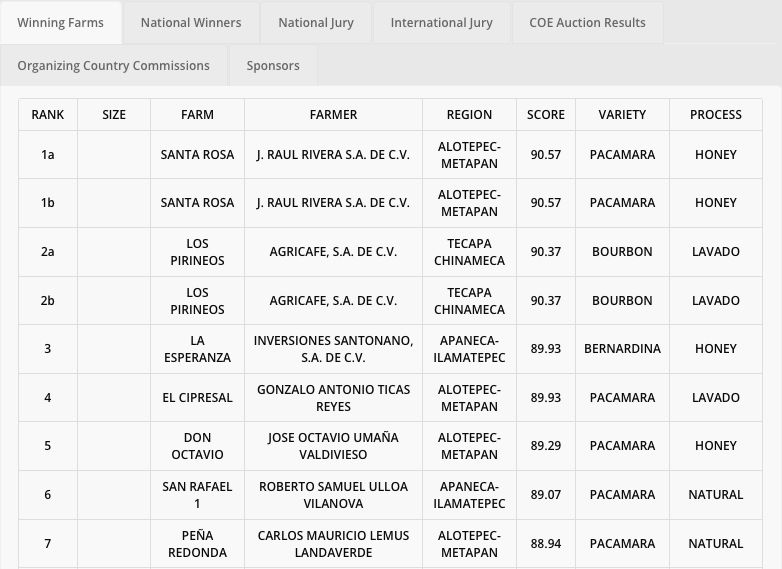This screenshot has height=569, width=782.
Task: Open the COE Auction Results tab
Action: (x=587, y=23)
